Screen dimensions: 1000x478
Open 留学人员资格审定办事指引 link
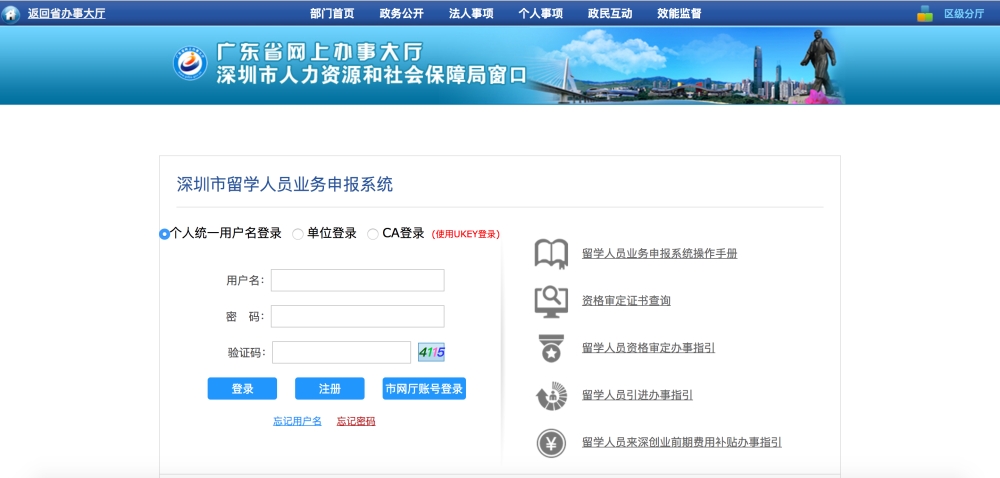[649, 348]
